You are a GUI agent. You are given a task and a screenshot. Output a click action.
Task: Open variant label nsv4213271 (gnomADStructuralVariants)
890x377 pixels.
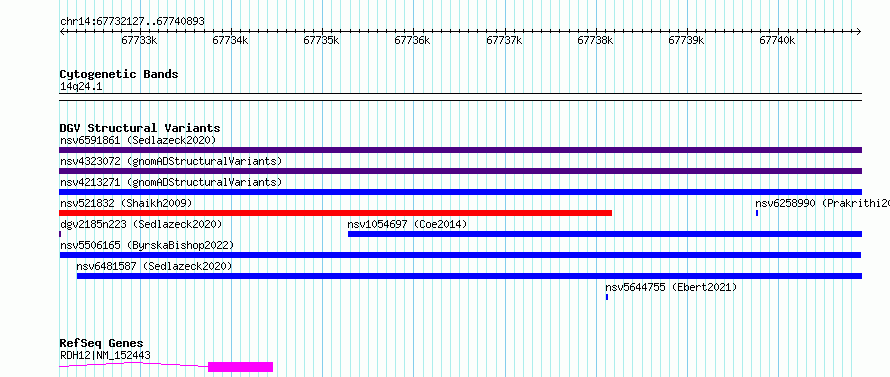click(171, 182)
